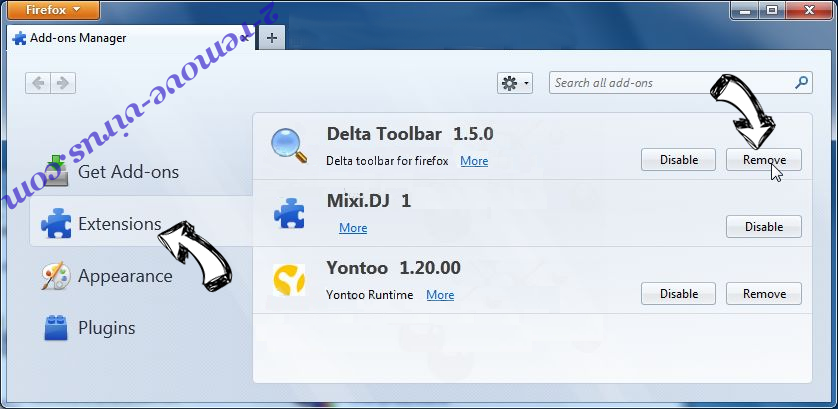838x409 pixels.
Task: Remove the Yontoo extension
Action: [x=764, y=294]
